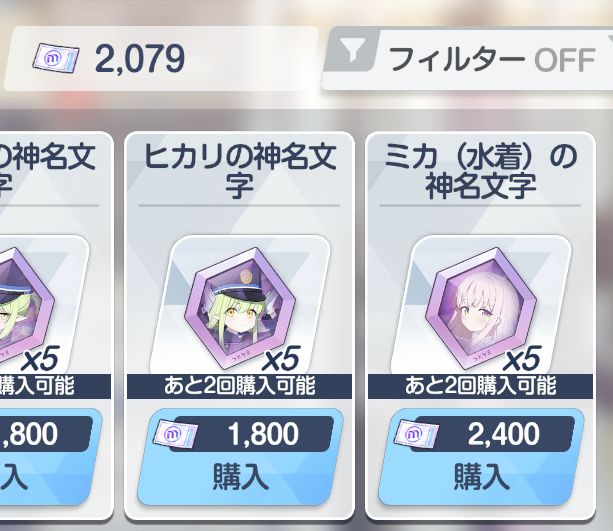Select the ミカ(水着) hexagon eleph item icon

pyautogui.click(x=481, y=308)
